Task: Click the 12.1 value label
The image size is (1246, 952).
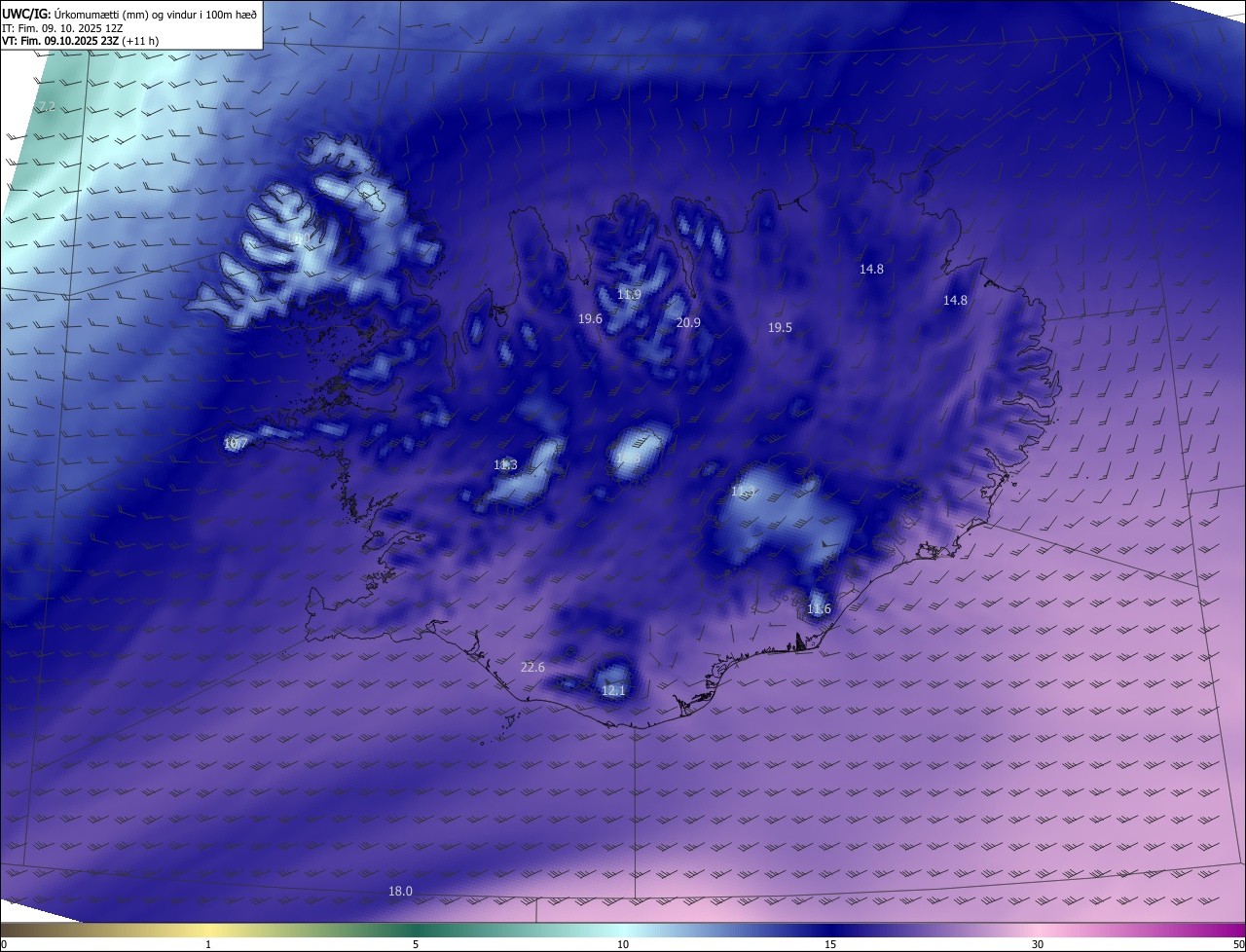Action: click(x=613, y=690)
